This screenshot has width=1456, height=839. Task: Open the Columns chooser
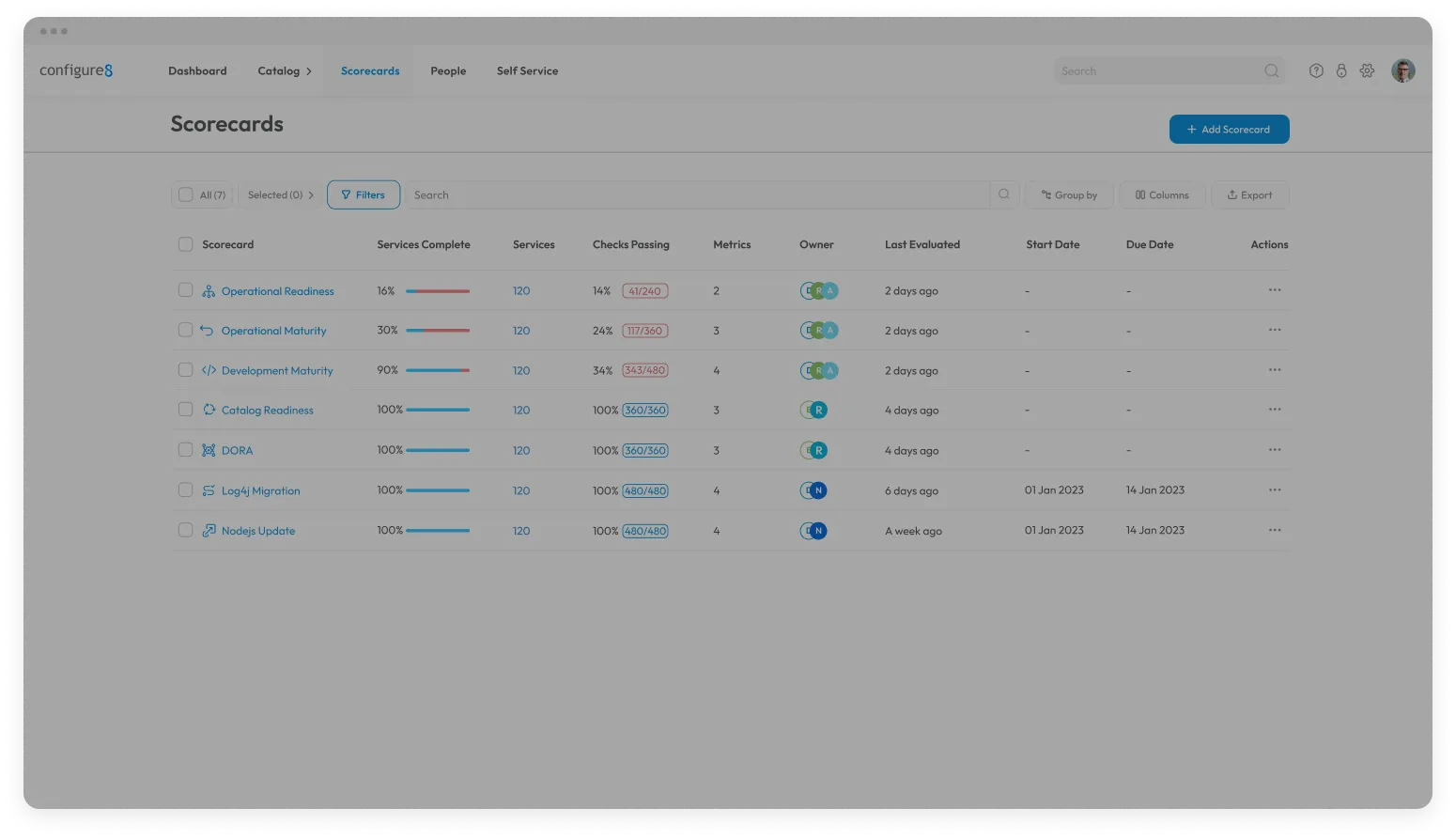pyautogui.click(x=1162, y=195)
